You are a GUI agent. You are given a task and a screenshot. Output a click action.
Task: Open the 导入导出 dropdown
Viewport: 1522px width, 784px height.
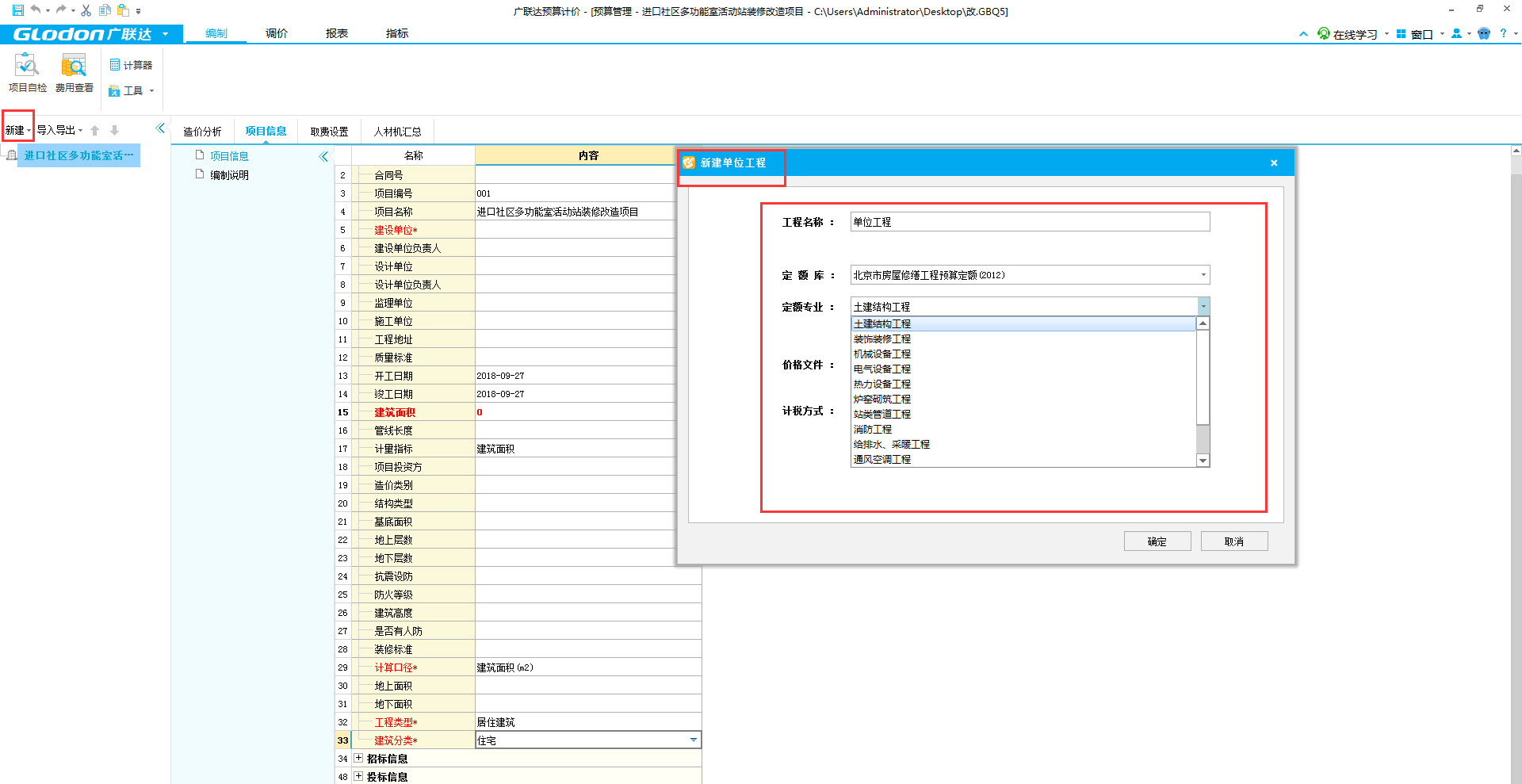click(59, 130)
